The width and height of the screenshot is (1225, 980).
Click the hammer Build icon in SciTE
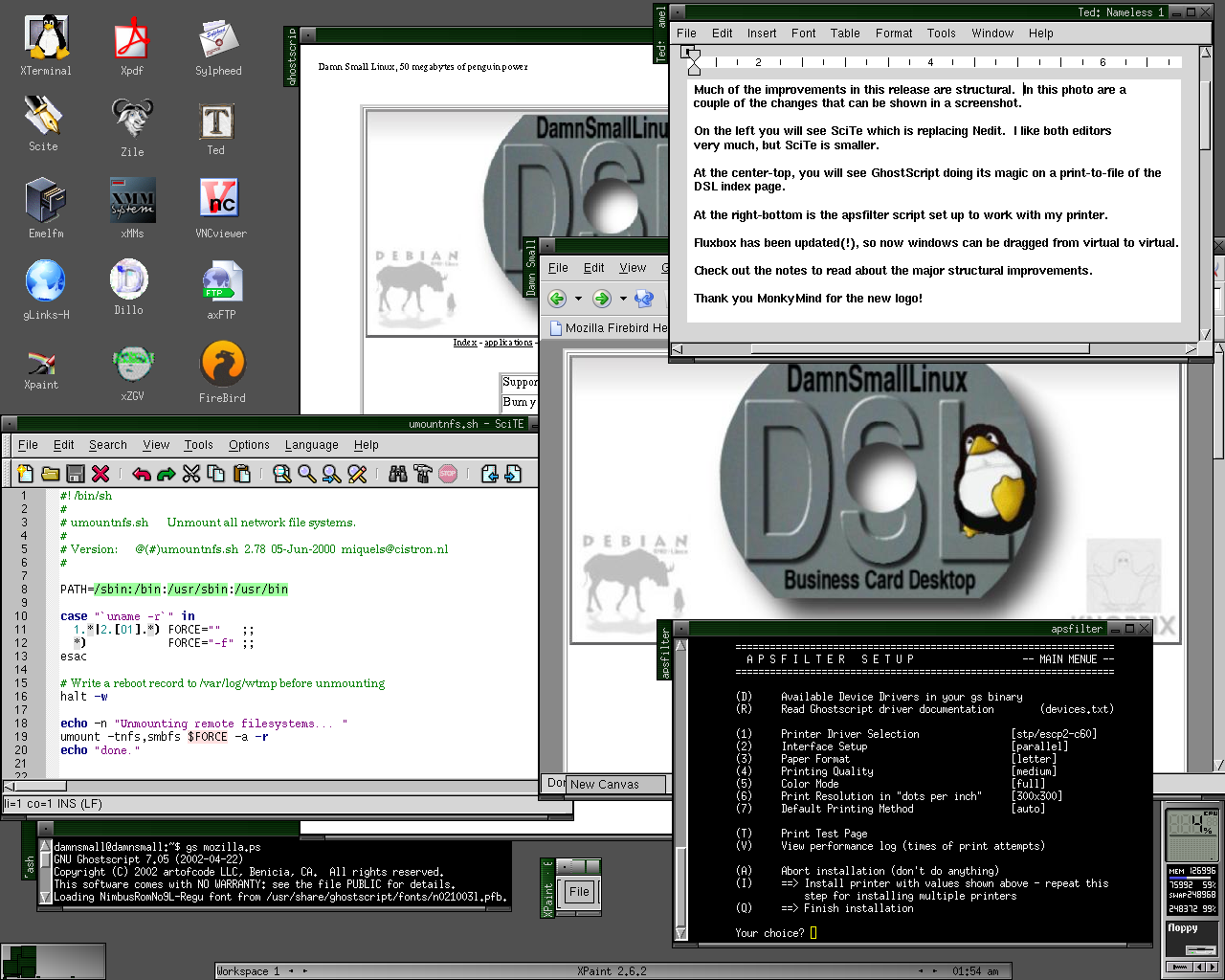[x=423, y=474]
